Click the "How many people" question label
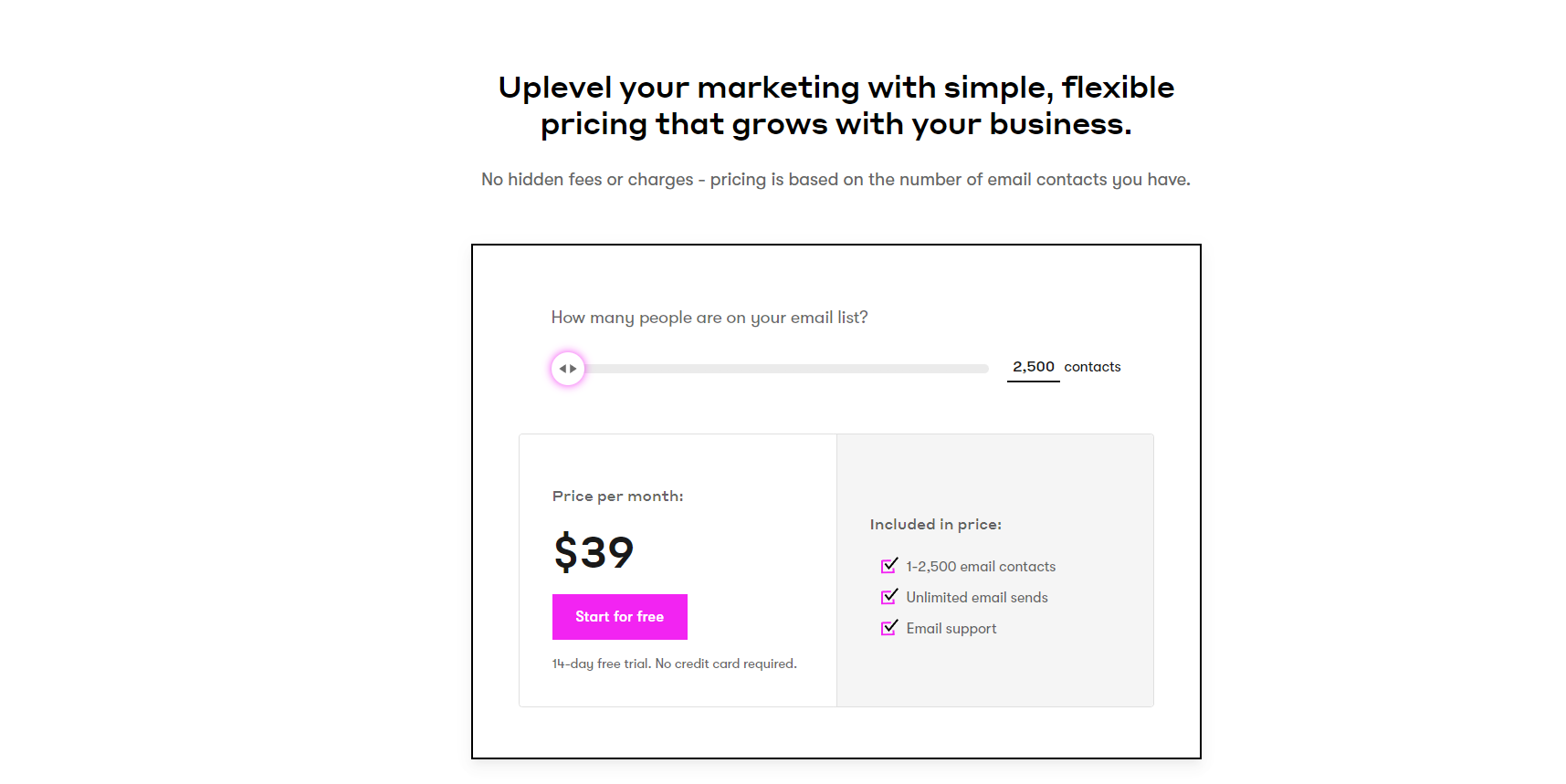1566x784 pixels. pos(709,318)
